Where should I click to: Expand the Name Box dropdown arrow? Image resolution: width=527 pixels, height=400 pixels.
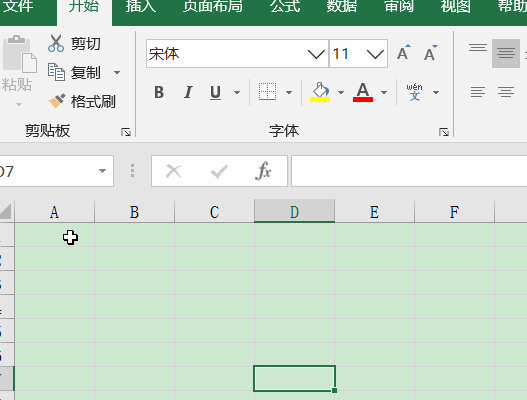tap(103, 171)
